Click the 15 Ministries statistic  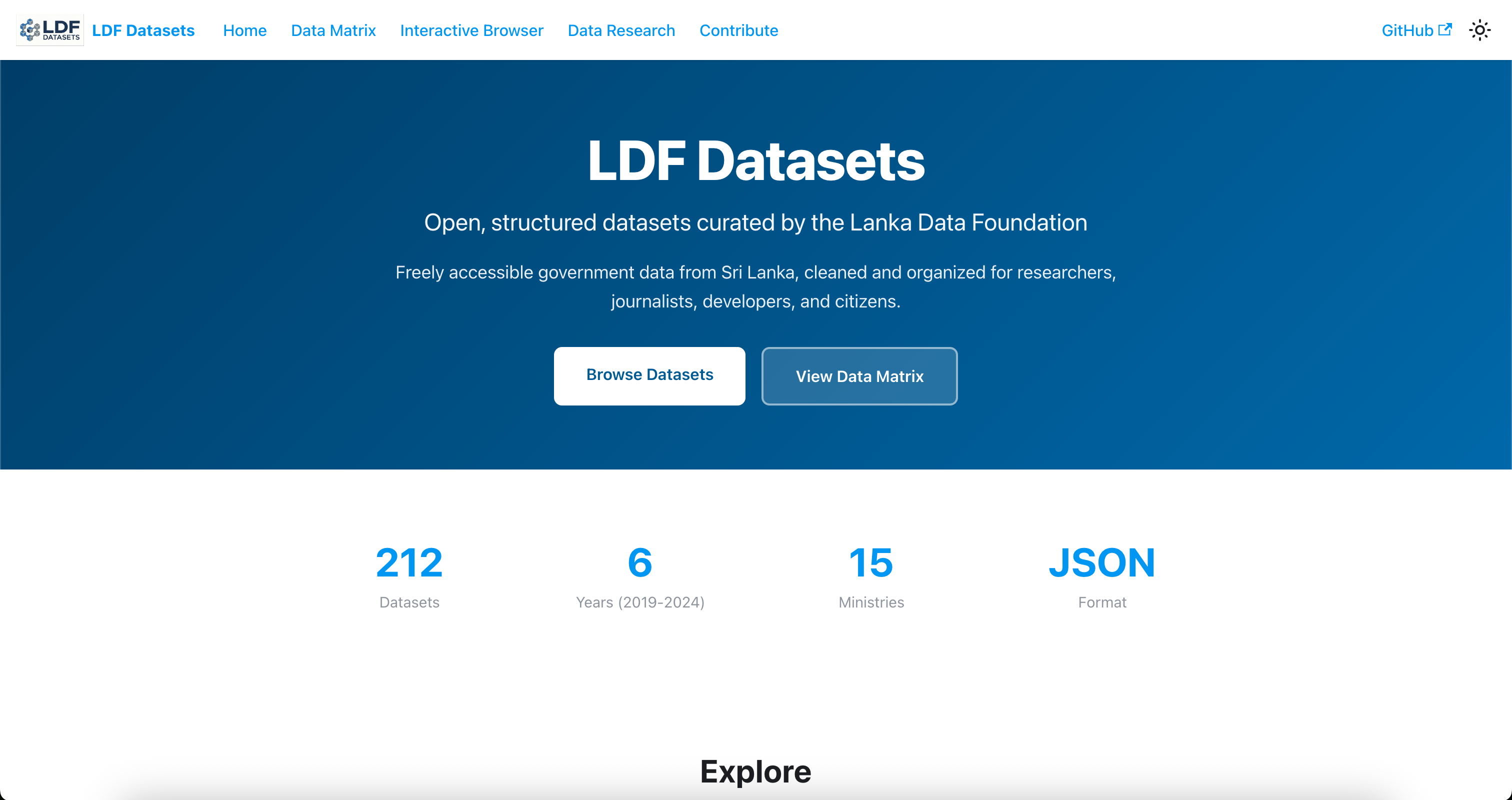pyautogui.click(x=871, y=562)
